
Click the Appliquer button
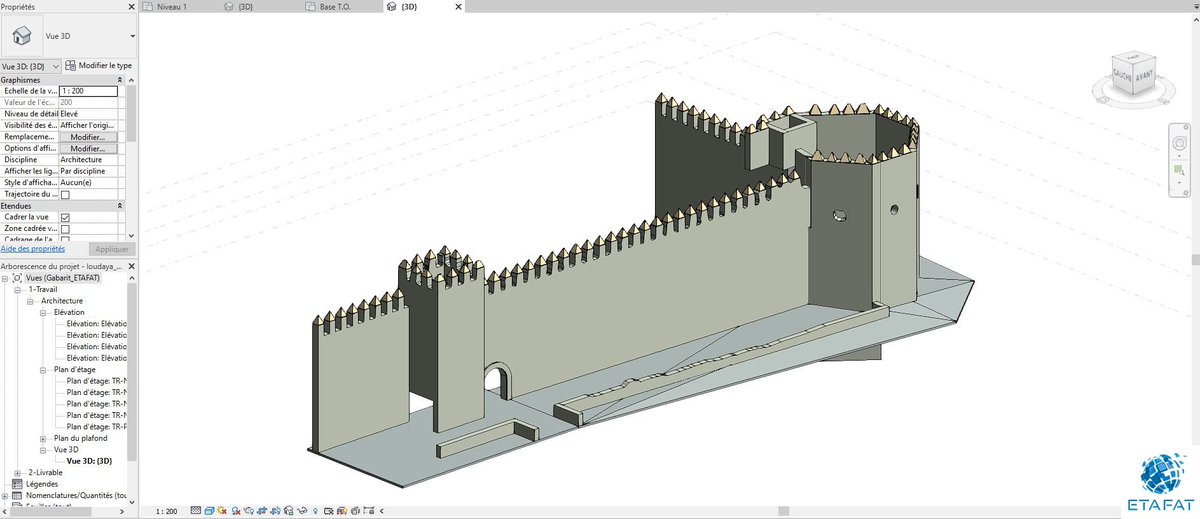(112, 249)
